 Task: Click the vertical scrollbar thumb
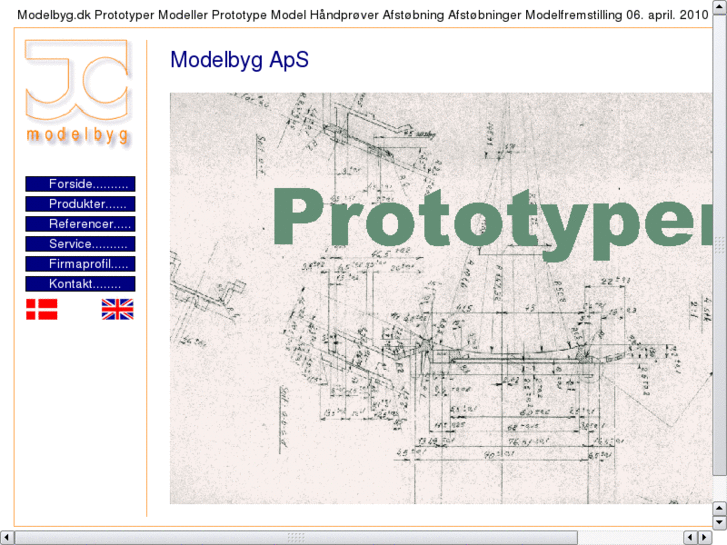tap(720, 244)
